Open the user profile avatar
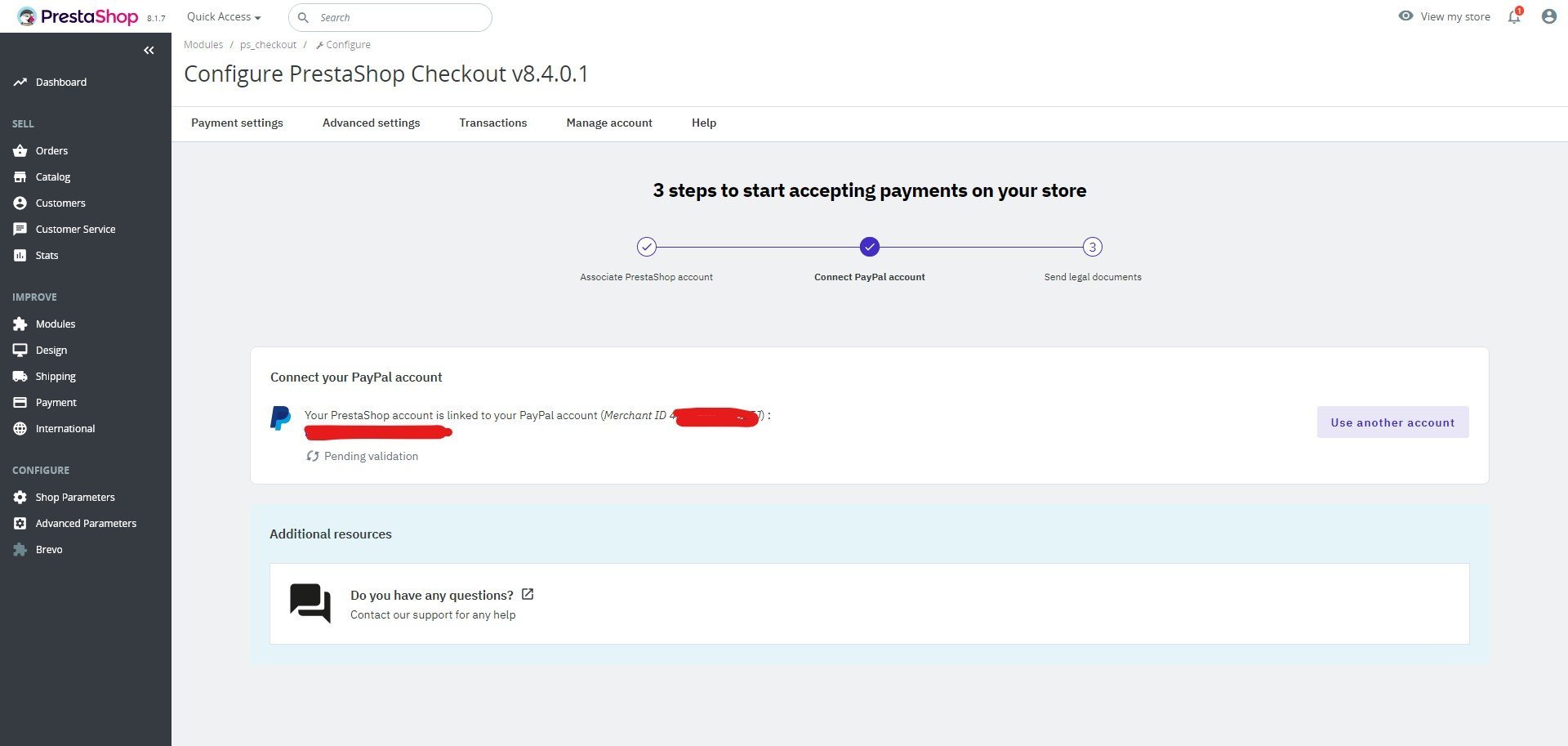The width and height of the screenshot is (1568, 746). [1549, 16]
